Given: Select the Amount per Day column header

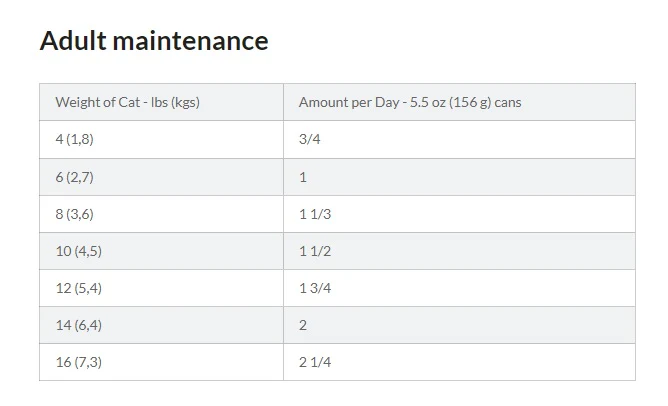Looking at the screenshot, I should pyautogui.click(x=459, y=102).
